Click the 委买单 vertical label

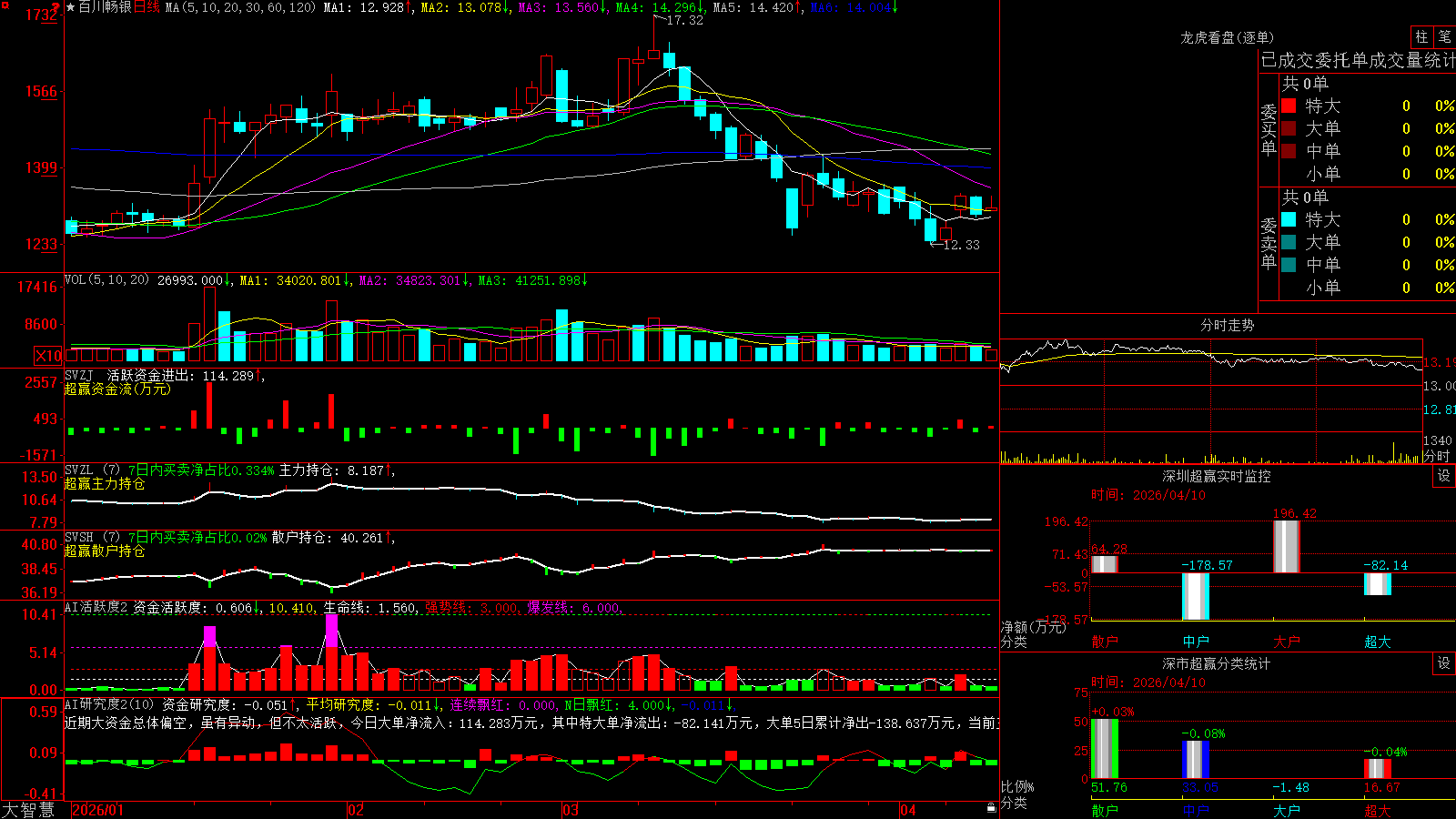click(1269, 129)
